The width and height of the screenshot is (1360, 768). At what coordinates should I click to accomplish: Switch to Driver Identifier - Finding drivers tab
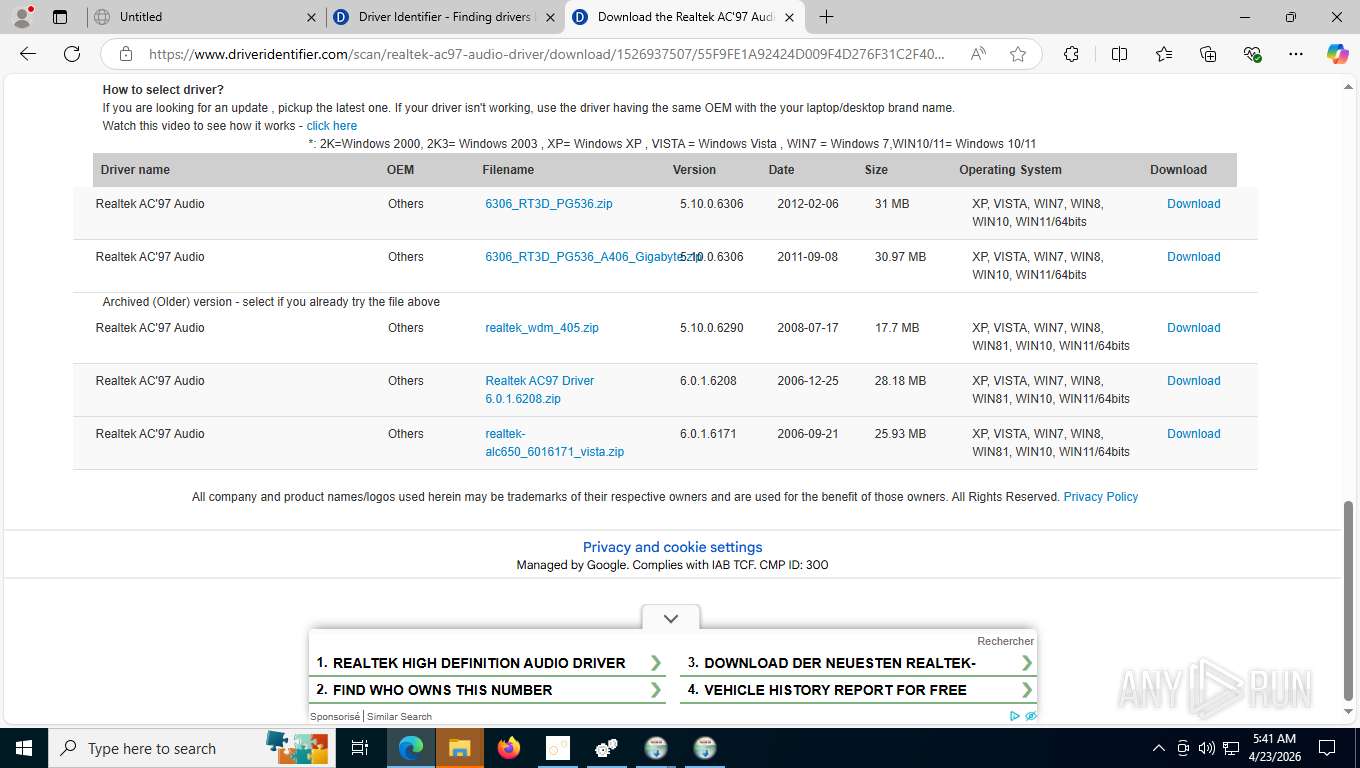click(x=445, y=17)
